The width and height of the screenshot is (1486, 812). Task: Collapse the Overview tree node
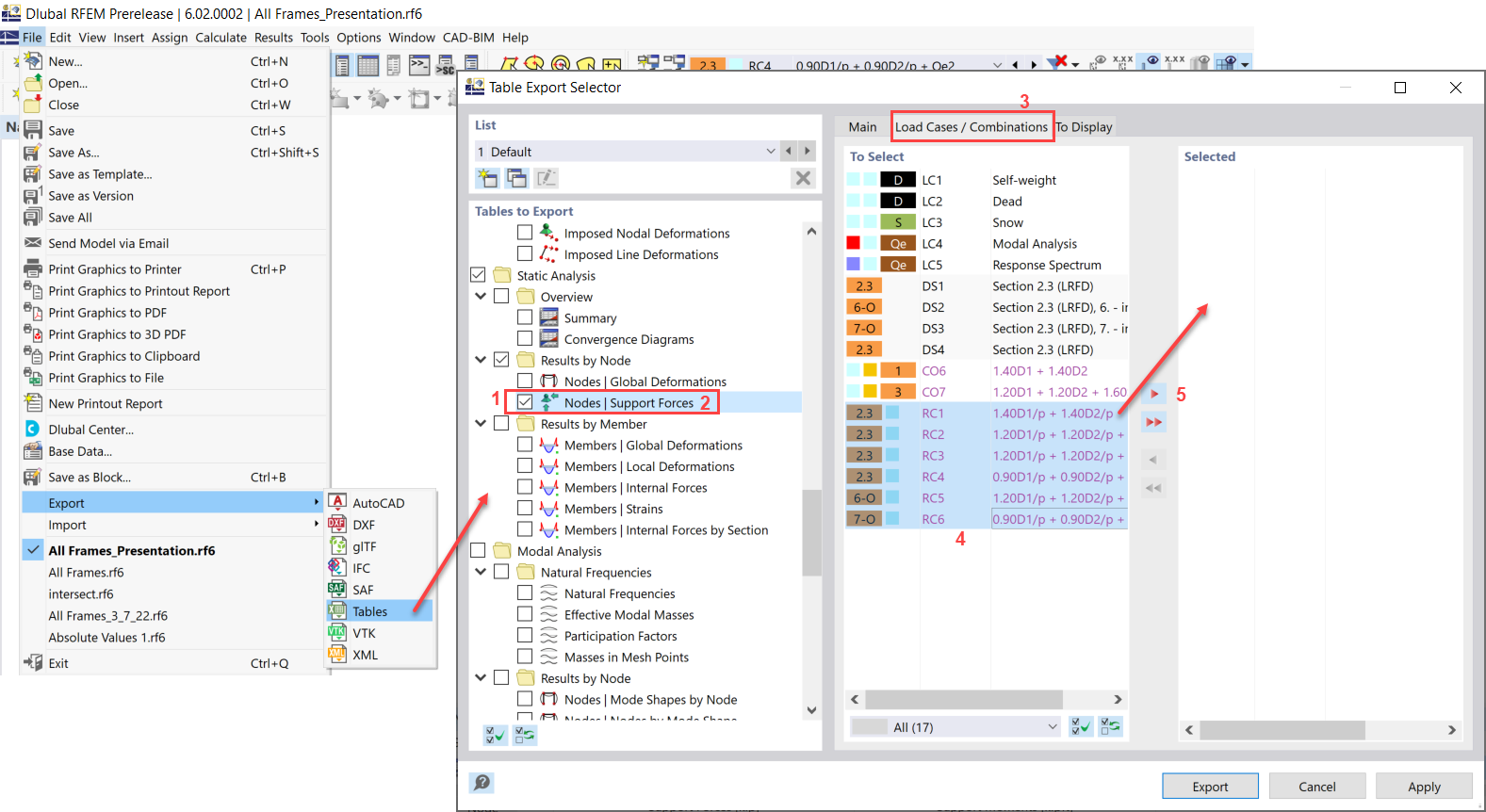coord(481,296)
